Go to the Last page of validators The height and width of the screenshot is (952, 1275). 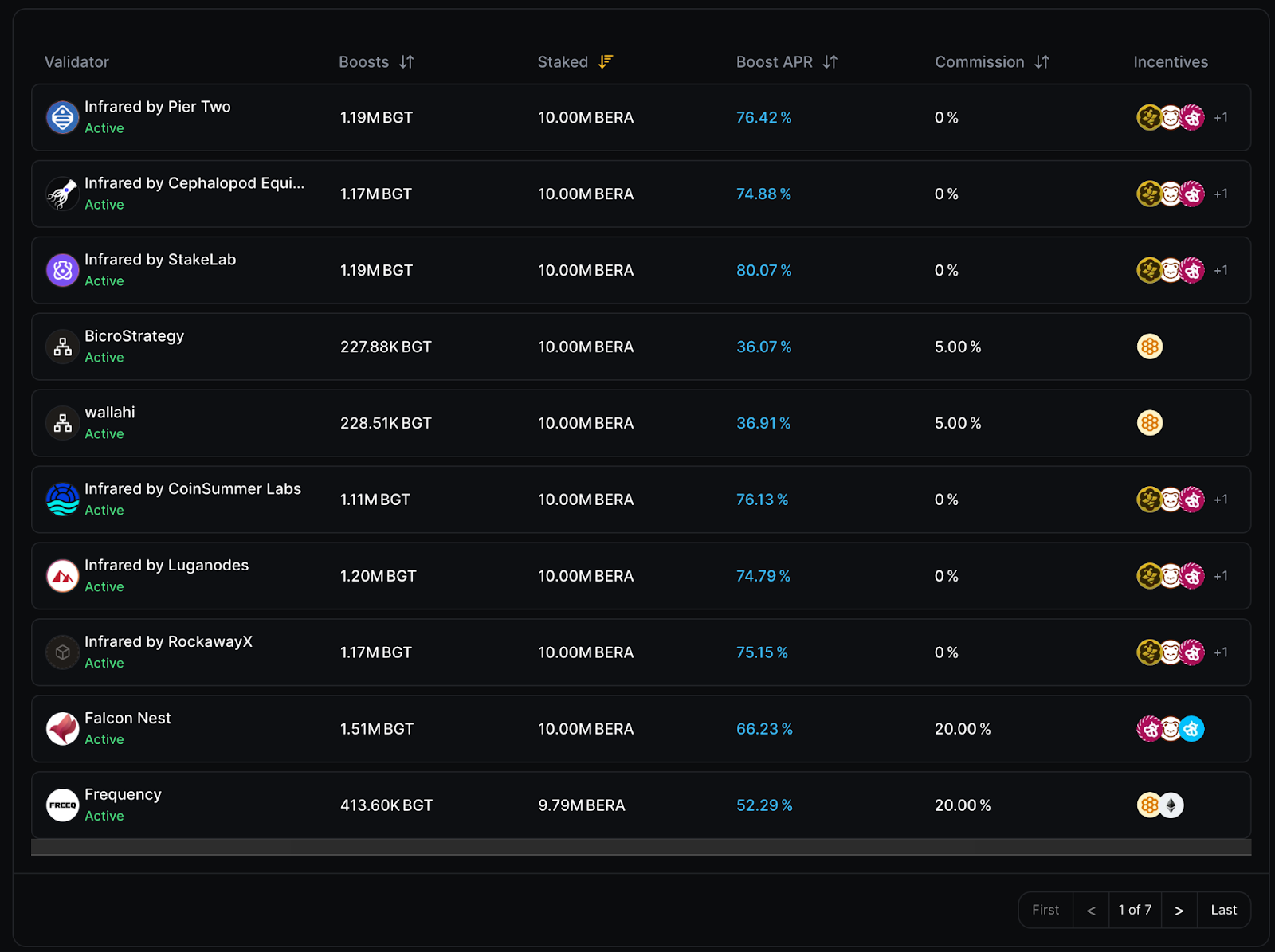pos(1223,909)
